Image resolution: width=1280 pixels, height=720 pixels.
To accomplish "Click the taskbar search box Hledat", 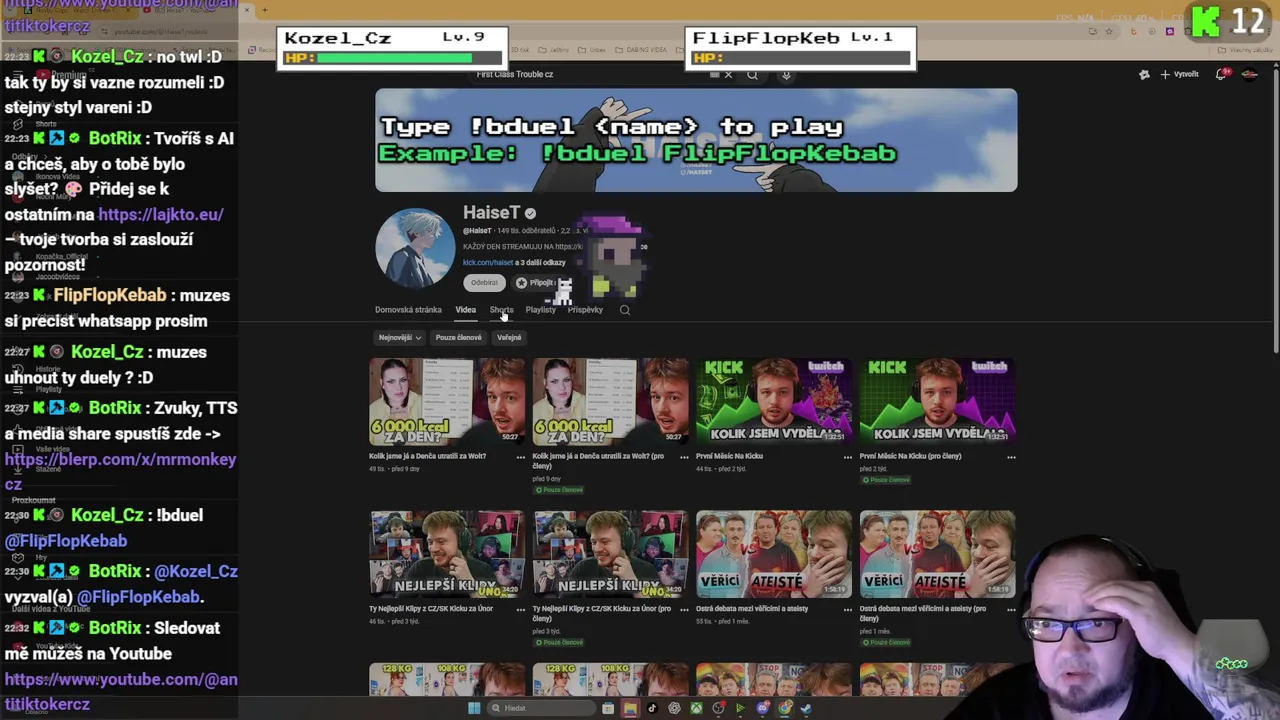I will 541,708.
